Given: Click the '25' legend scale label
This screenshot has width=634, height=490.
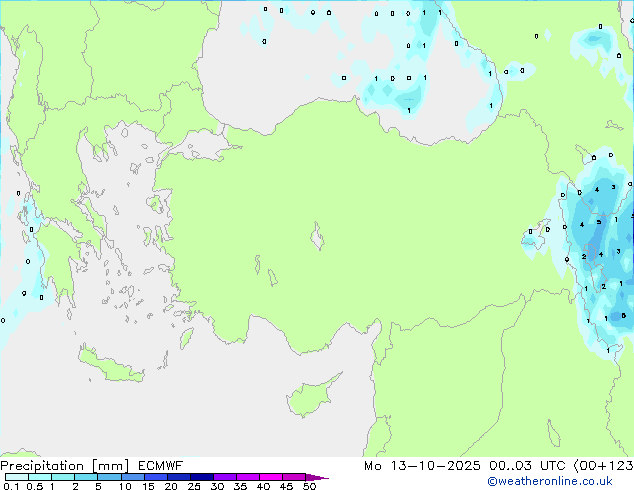Looking at the screenshot, I should click(x=194, y=486).
